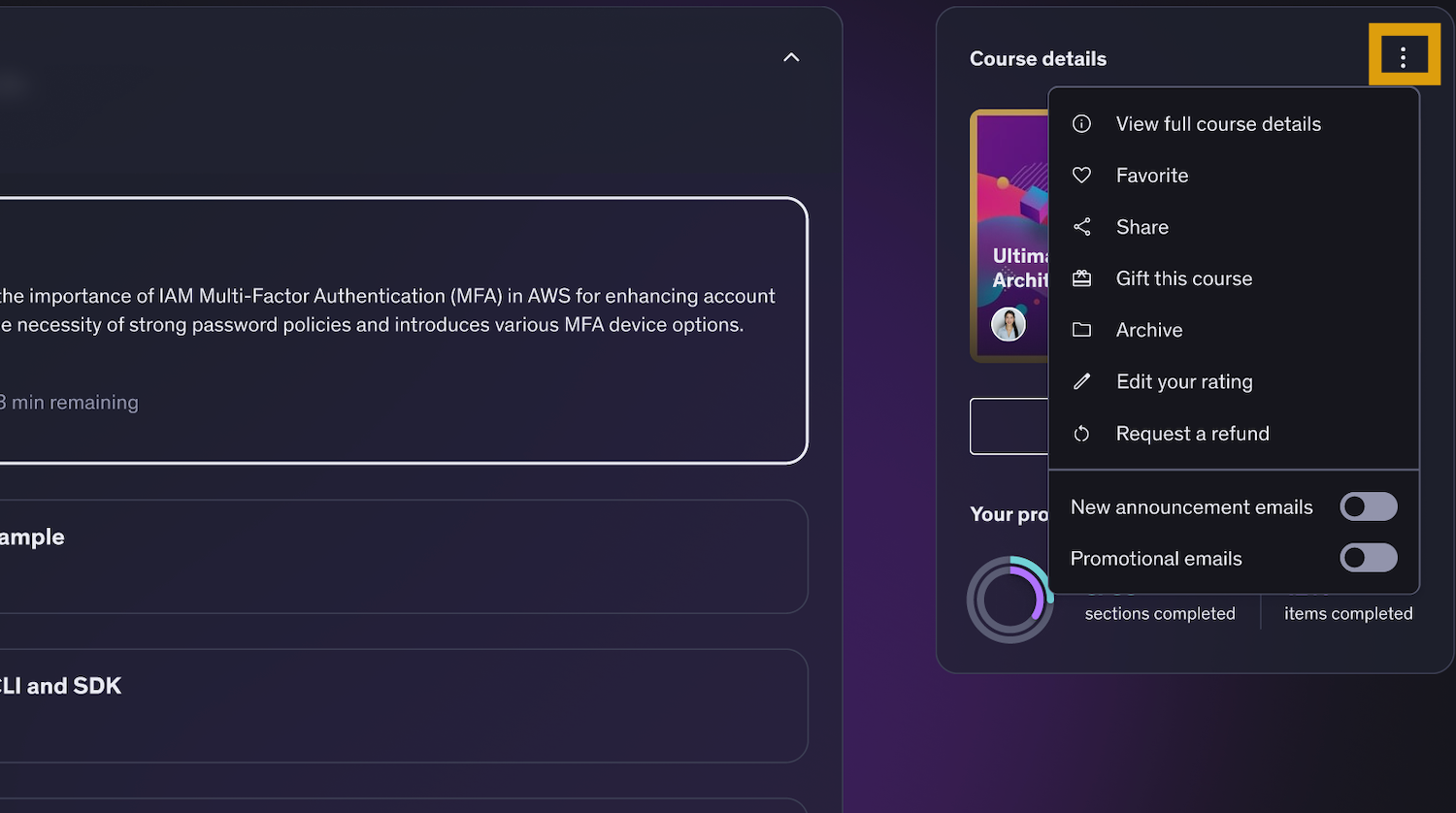Click the pencil icon beside Edit your rating
Screen dimensions: 1456x813
[x=1082, y=381]
